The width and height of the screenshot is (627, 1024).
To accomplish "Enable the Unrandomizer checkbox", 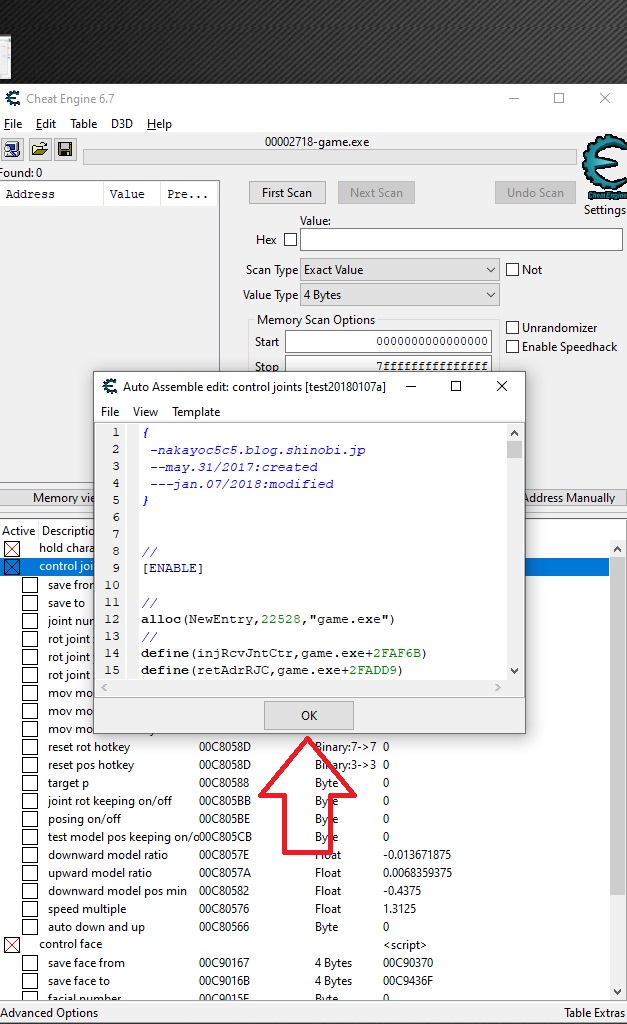I will 513,328.
